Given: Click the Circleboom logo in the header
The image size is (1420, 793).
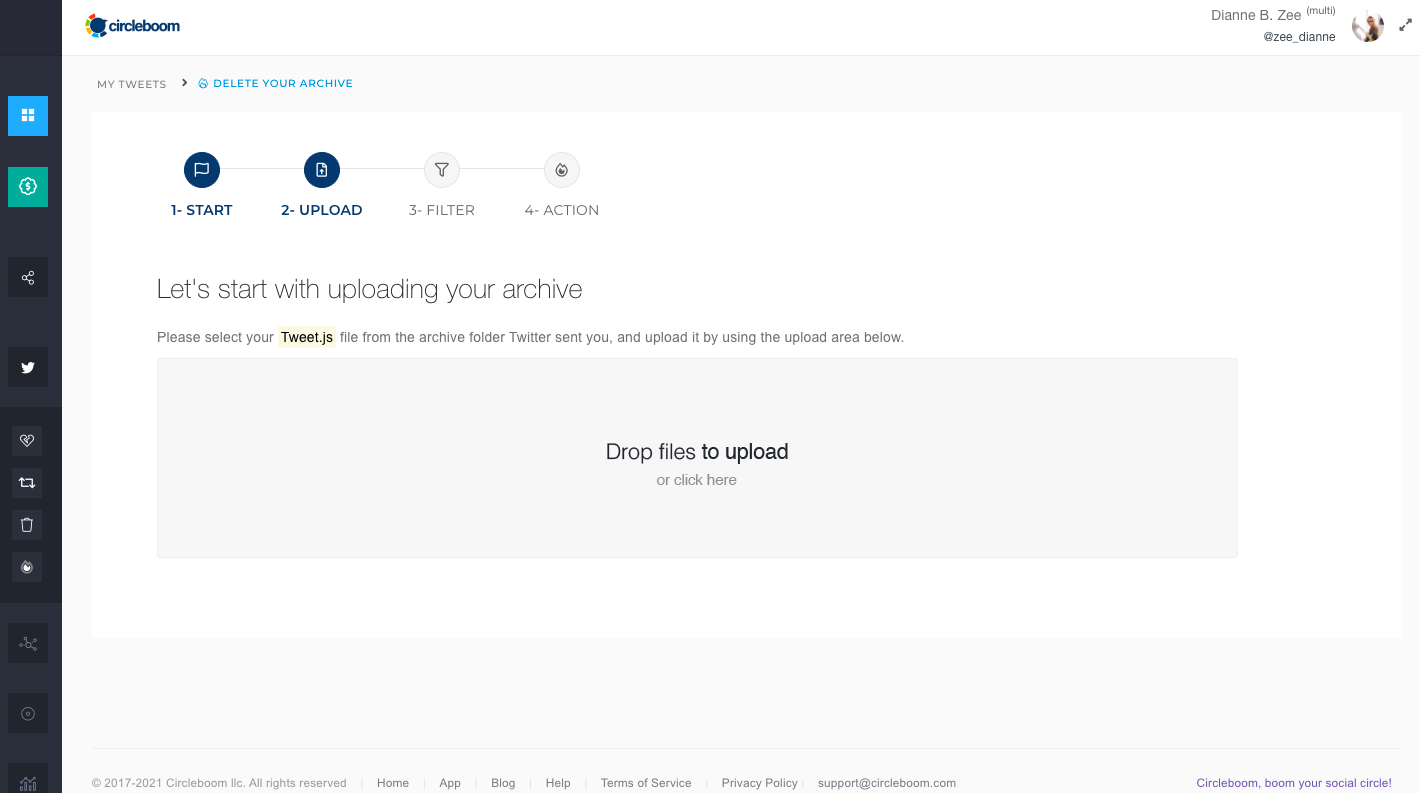Looking at the screenshot, I should point(132,25).
